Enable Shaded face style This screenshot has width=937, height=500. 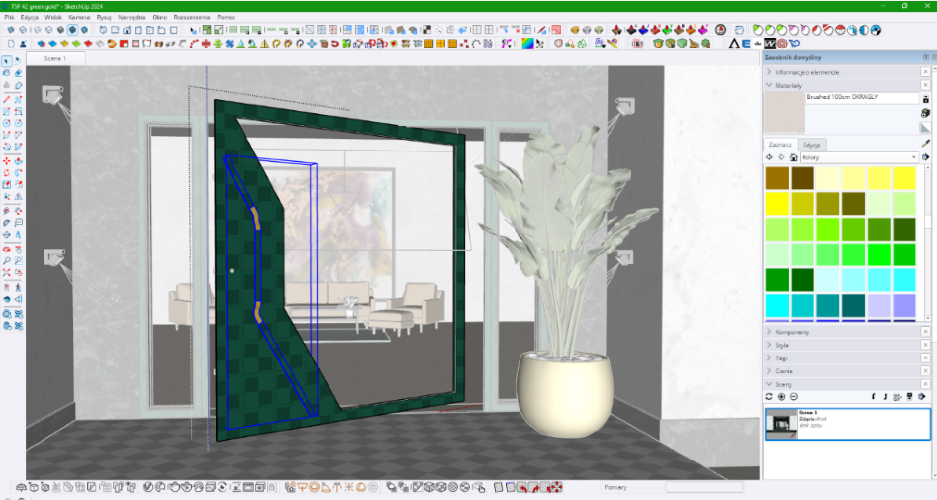(x=60, y=30)
